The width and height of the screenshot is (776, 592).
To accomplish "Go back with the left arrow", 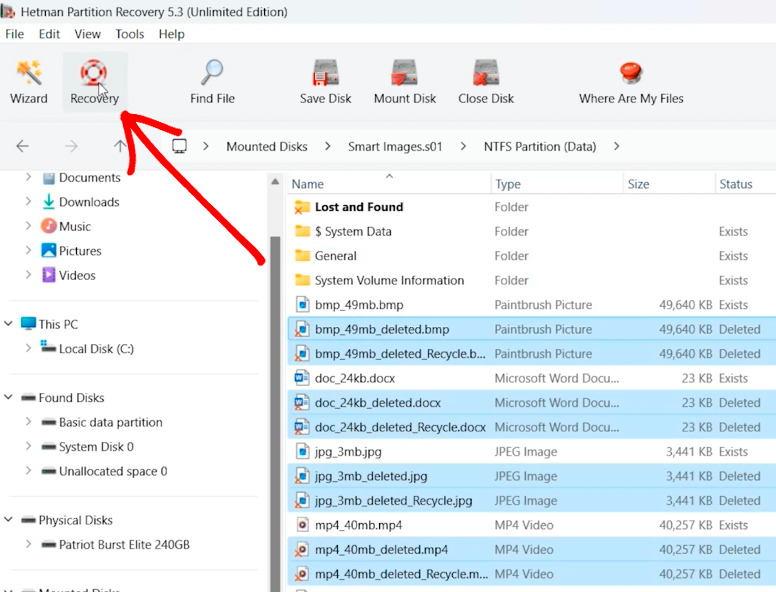I will tap(22, 146).
